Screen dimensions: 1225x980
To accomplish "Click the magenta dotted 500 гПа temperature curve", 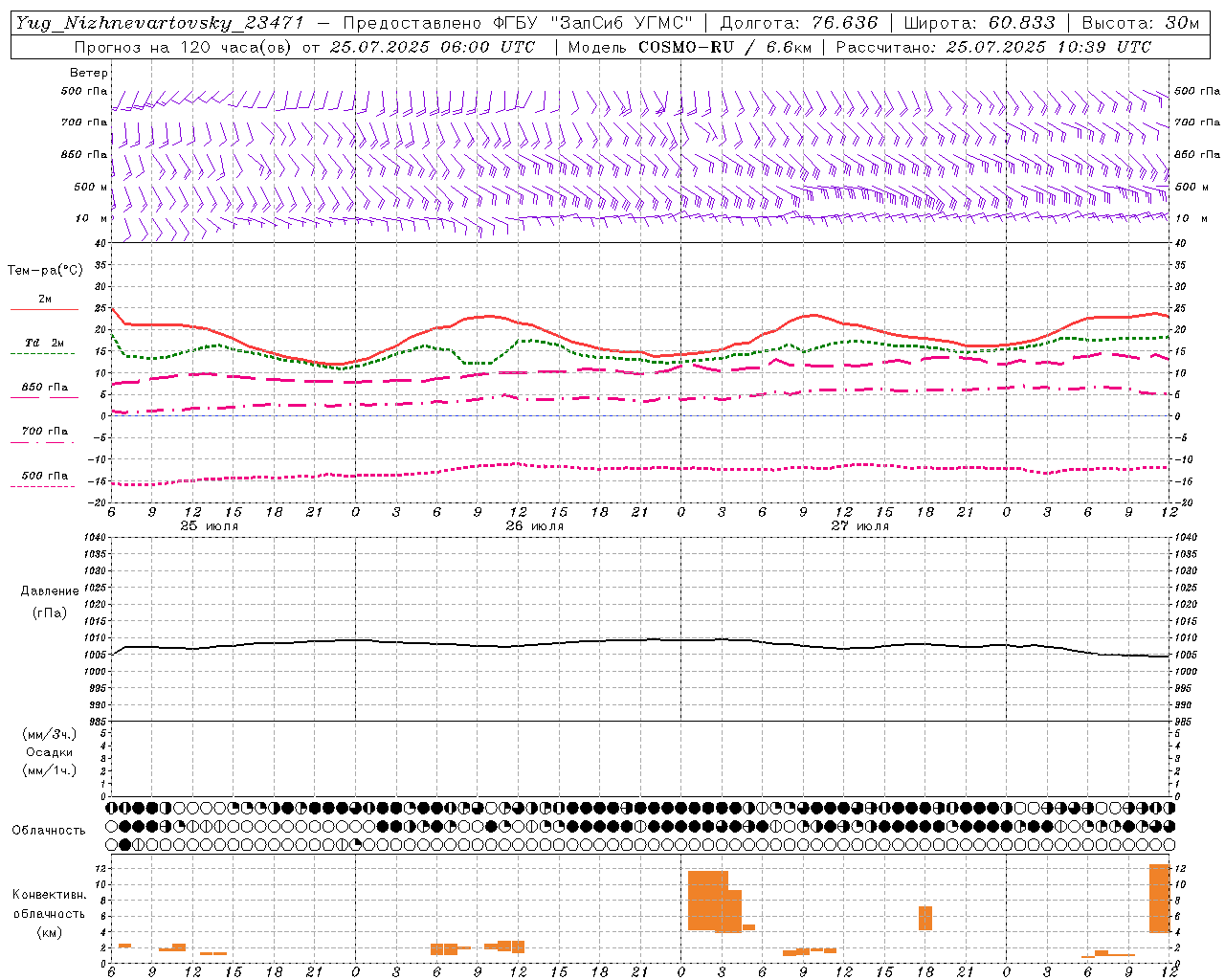I will pos(640,468).
